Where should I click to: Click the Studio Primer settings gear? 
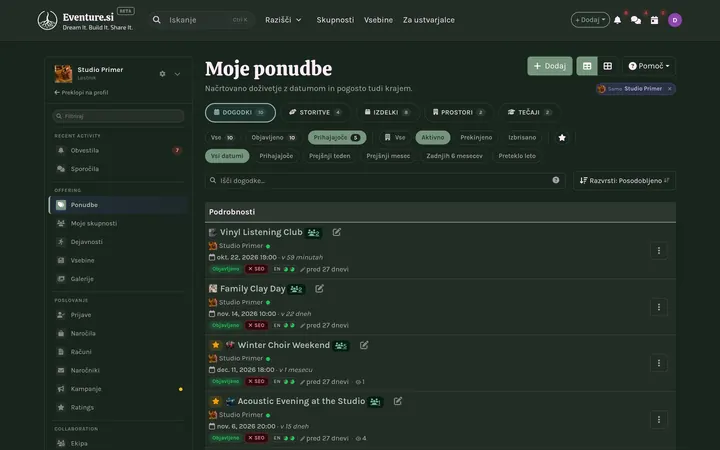click(162, 73)
